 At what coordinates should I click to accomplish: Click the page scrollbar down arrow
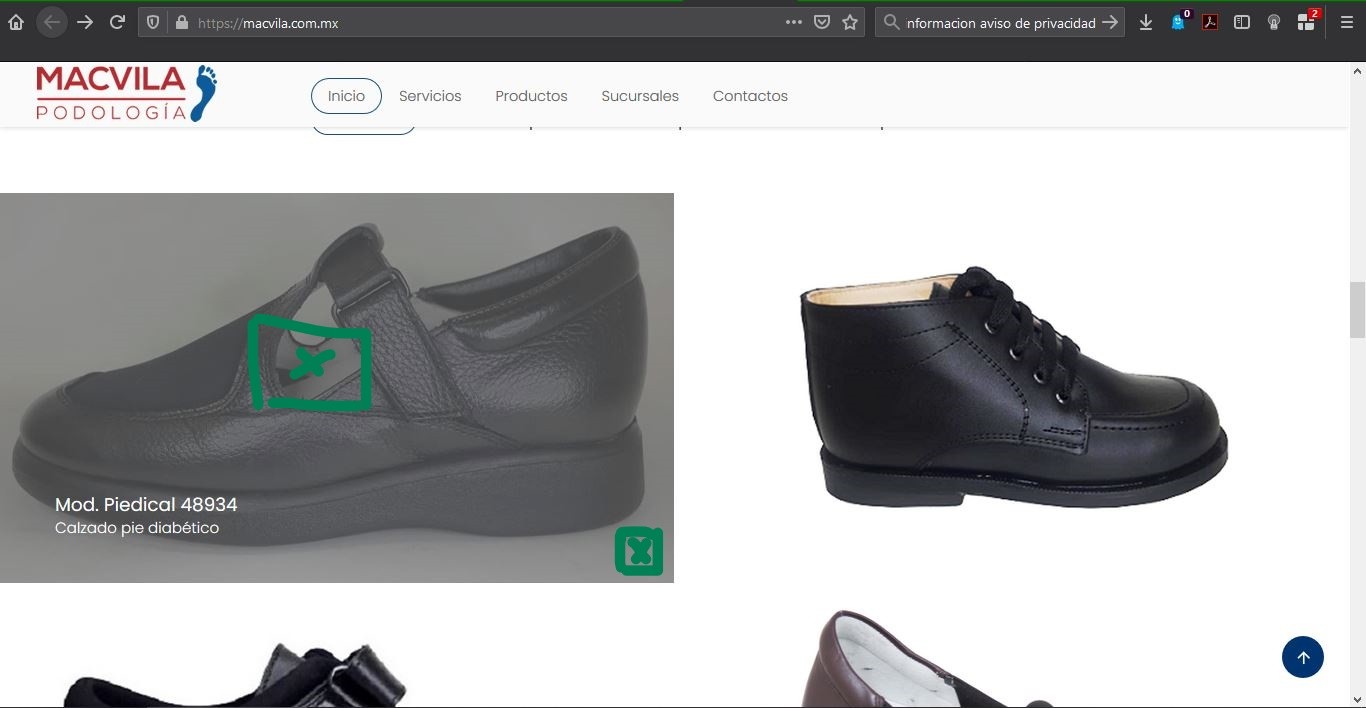point(1358,699)
